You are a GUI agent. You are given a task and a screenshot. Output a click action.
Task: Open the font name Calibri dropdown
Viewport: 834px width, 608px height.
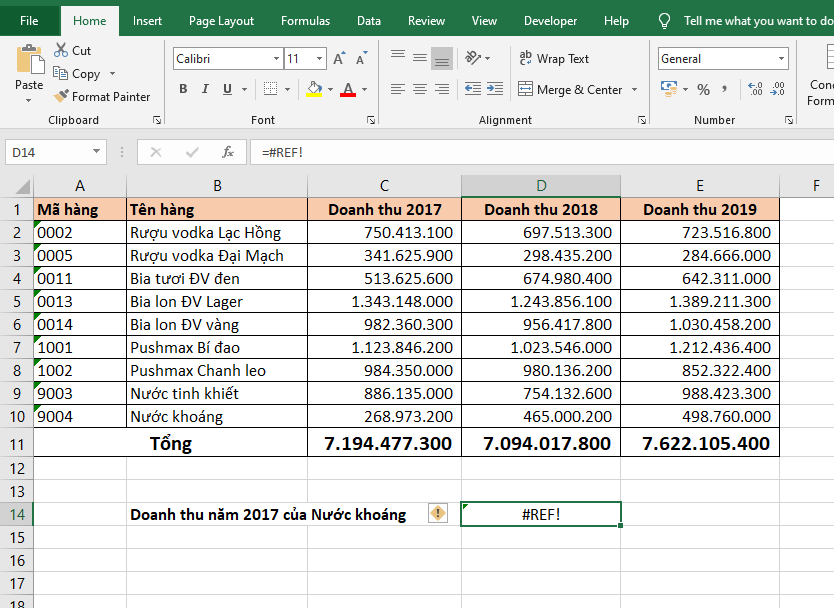point(274,59)
